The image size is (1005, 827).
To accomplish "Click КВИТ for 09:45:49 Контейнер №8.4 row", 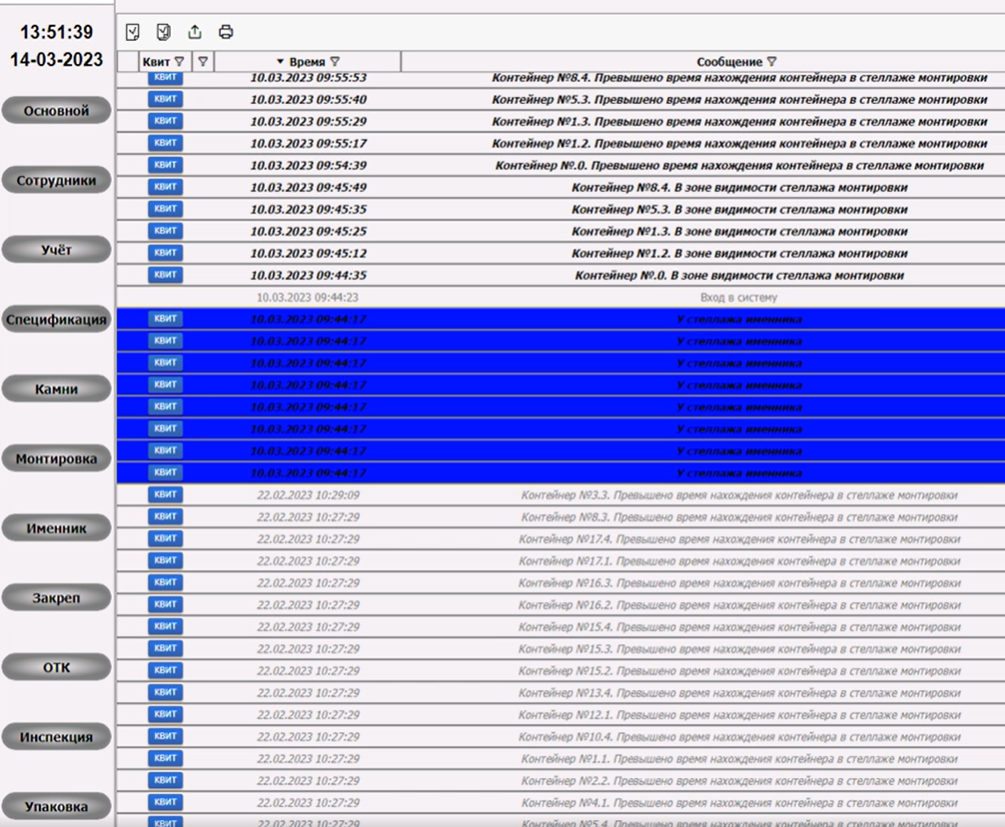I will point(165,187).
